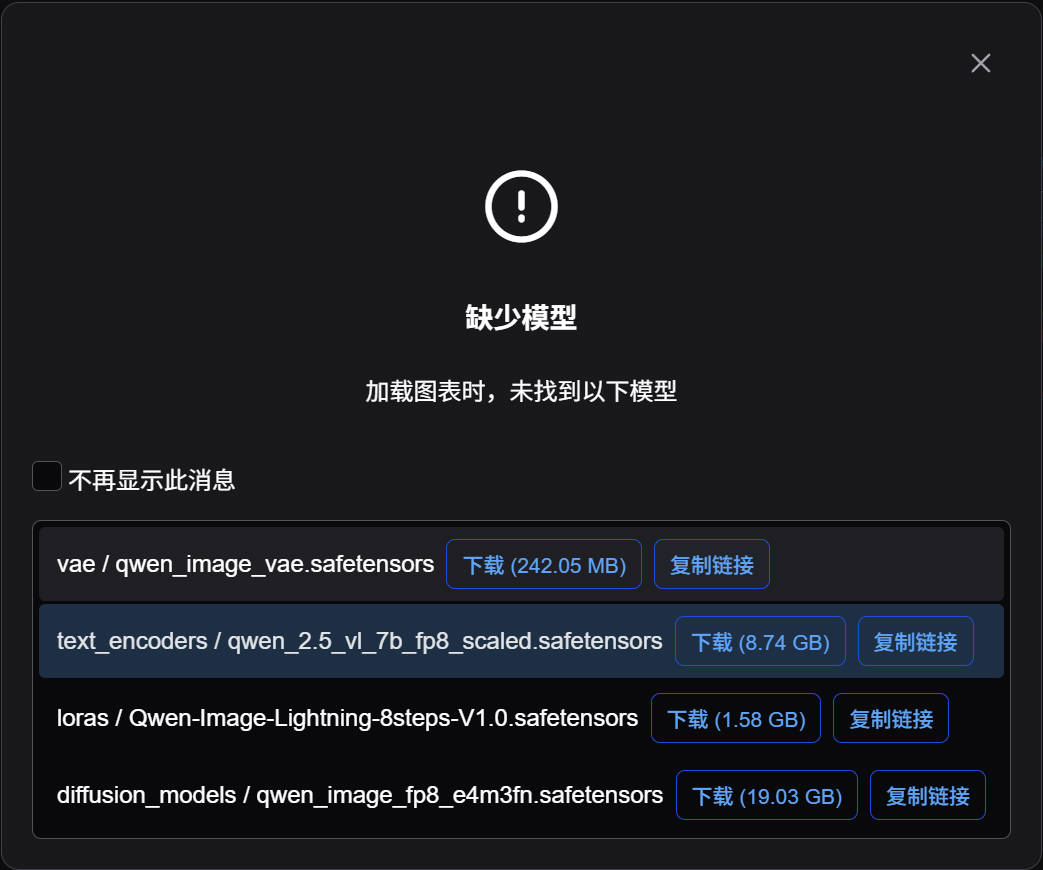1043x870 pixels.
Task: Select 'loras / Qwen-Image-Lightning-8steps-V1.0.safetensors' text
Action: pyautogui.click(x=347, y=718)
